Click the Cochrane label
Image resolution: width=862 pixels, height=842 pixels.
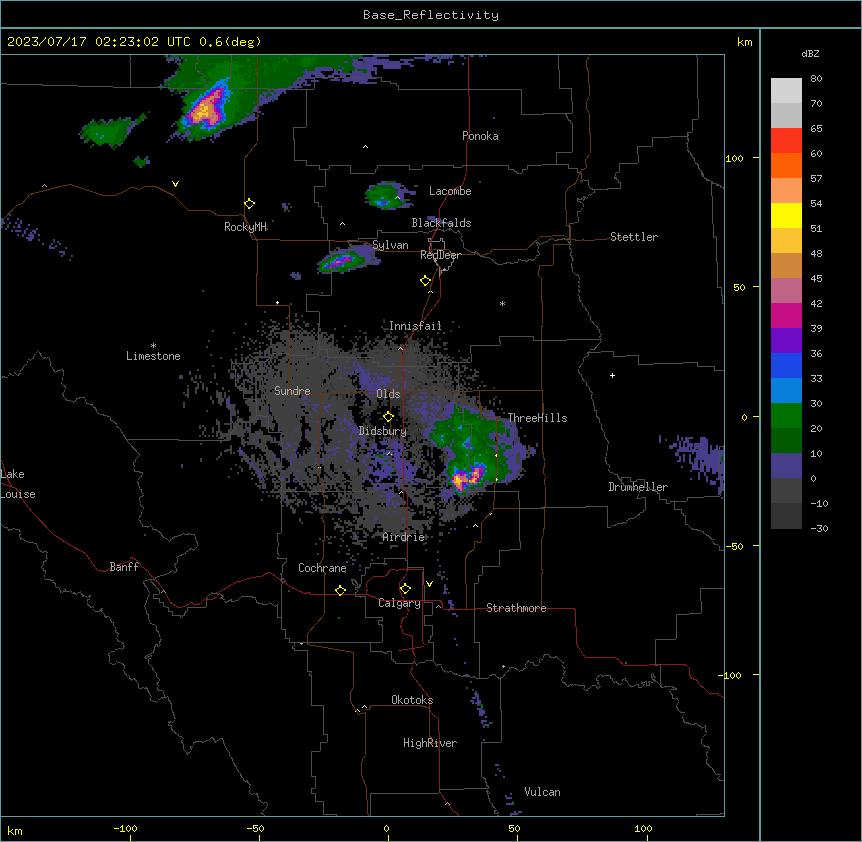pyautogui.click(x=322, y=568)
